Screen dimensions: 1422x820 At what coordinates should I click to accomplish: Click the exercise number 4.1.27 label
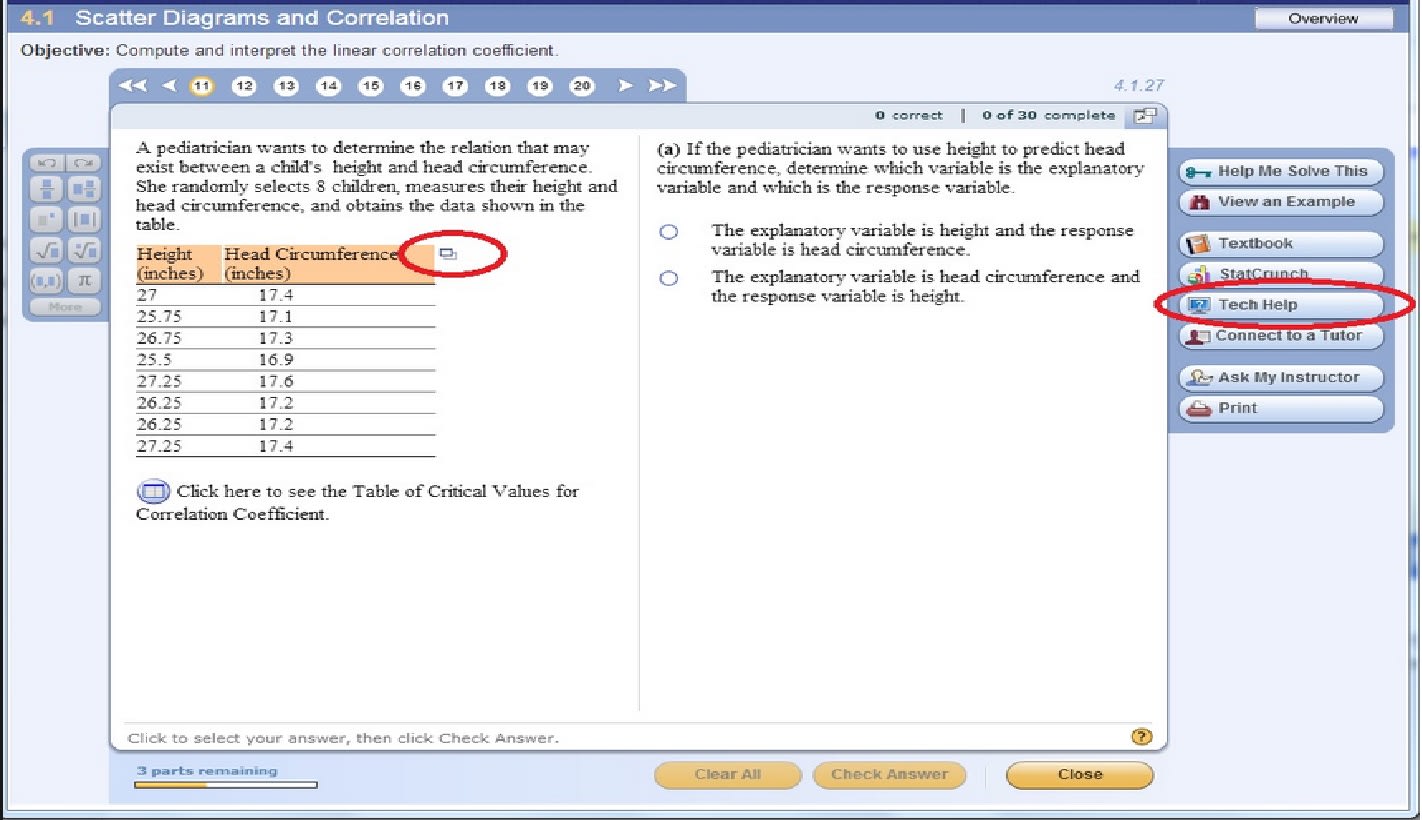tap(1139, 86)
